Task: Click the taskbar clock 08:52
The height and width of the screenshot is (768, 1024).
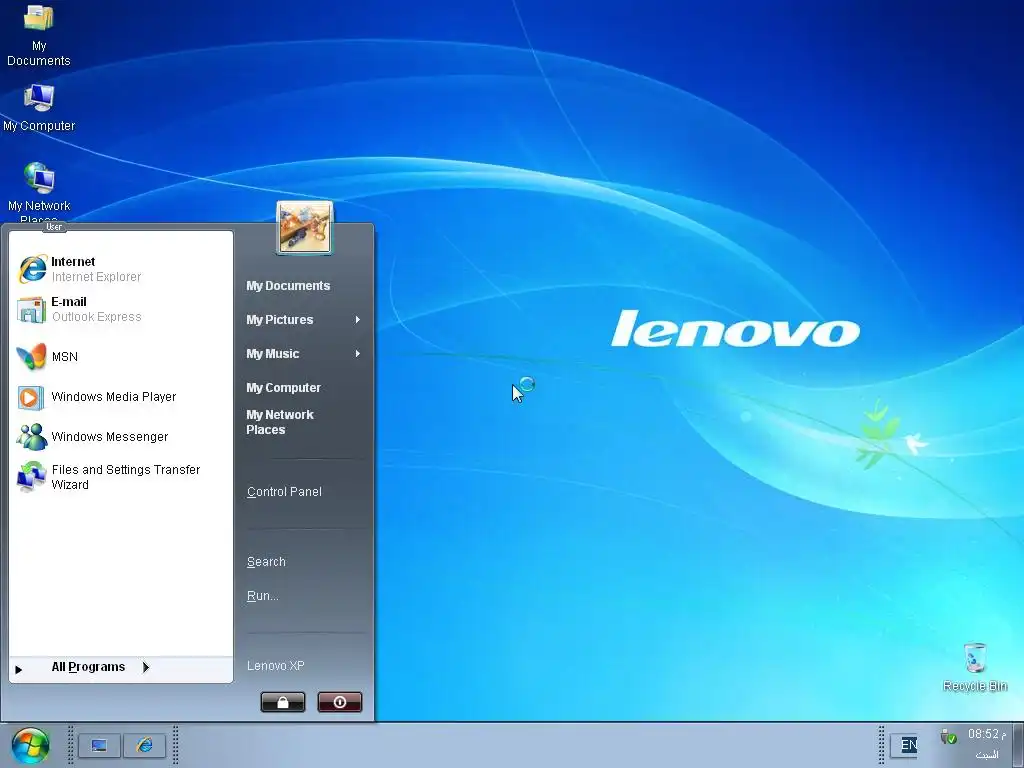Action: tap(986, 734)
